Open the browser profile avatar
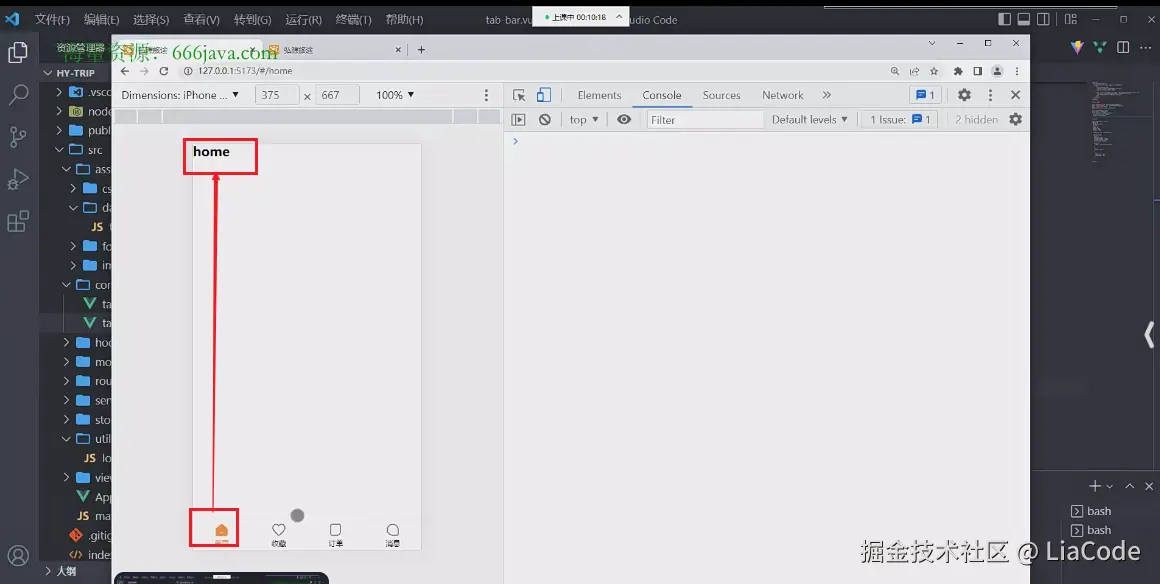Viewport: 1160px width, 584px height. (997, 71)
